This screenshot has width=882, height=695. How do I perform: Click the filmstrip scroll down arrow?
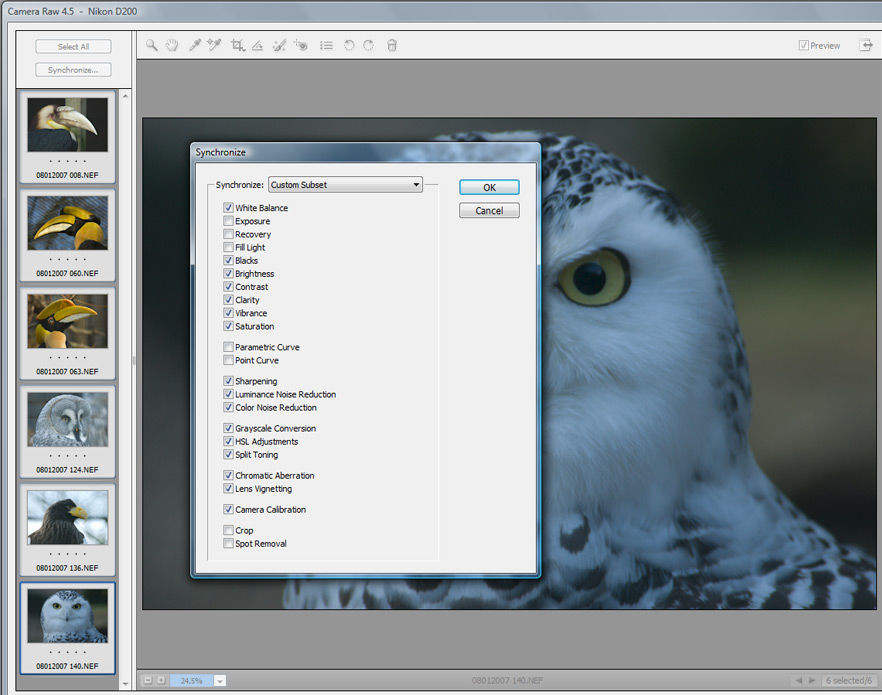[125, 684]
